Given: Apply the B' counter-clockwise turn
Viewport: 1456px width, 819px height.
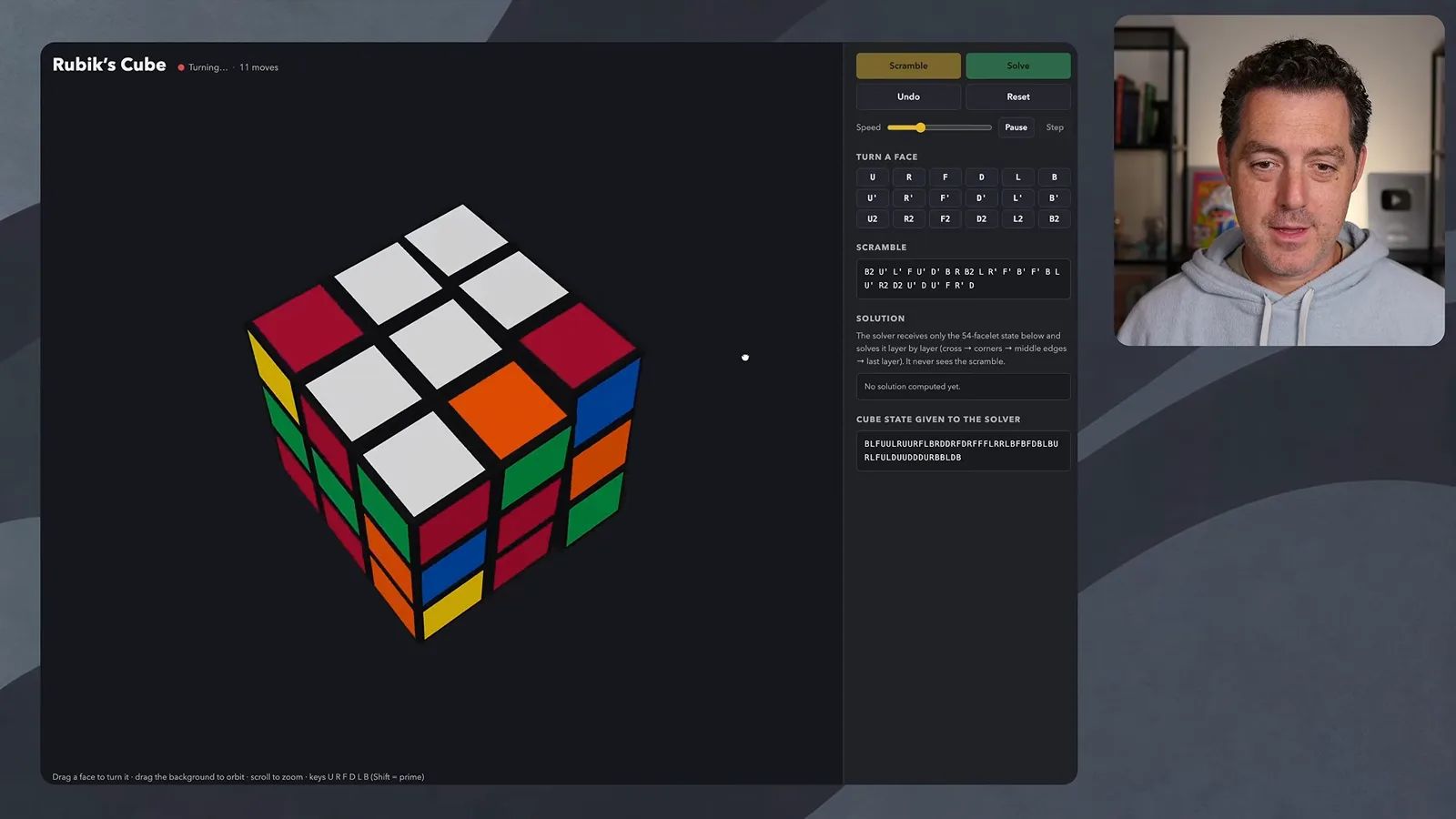Looking at the screenshot, I should pos(1054,197).
